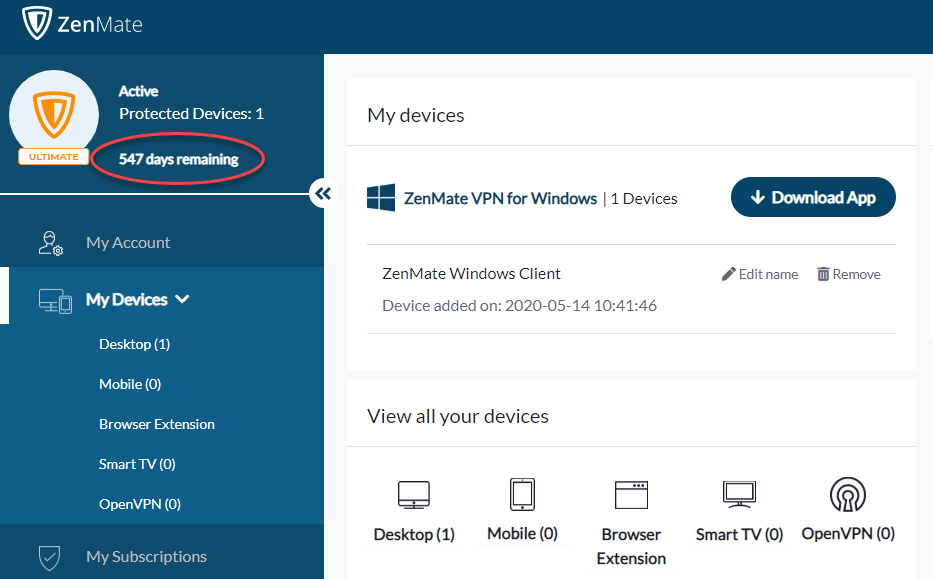Click the My Subscriptions shield-check icon
Viewport: 933px width, 579px height.
(x=49, y=558)
